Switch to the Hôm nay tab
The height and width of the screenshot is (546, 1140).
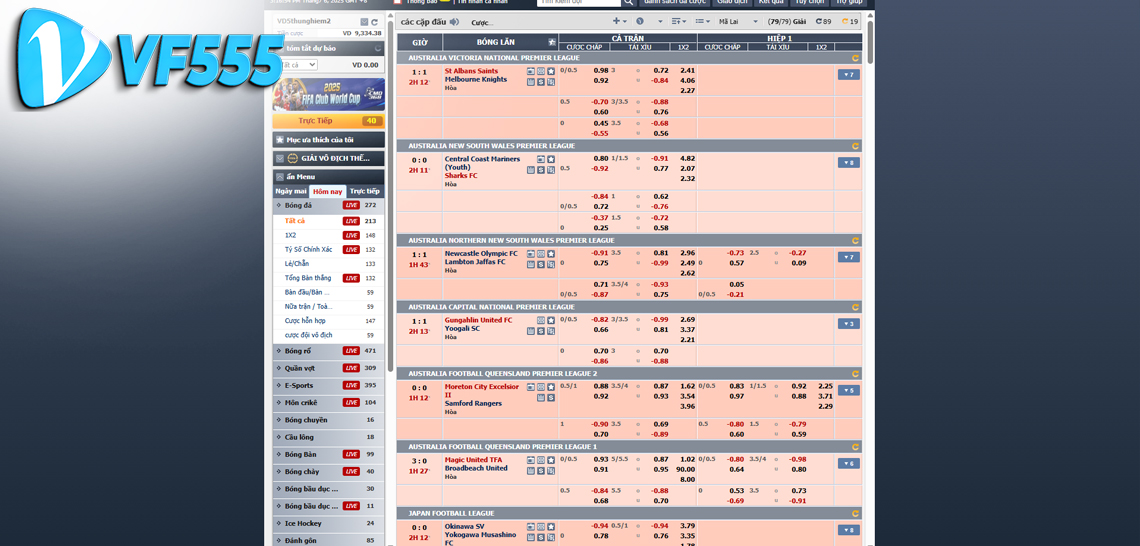328,192
